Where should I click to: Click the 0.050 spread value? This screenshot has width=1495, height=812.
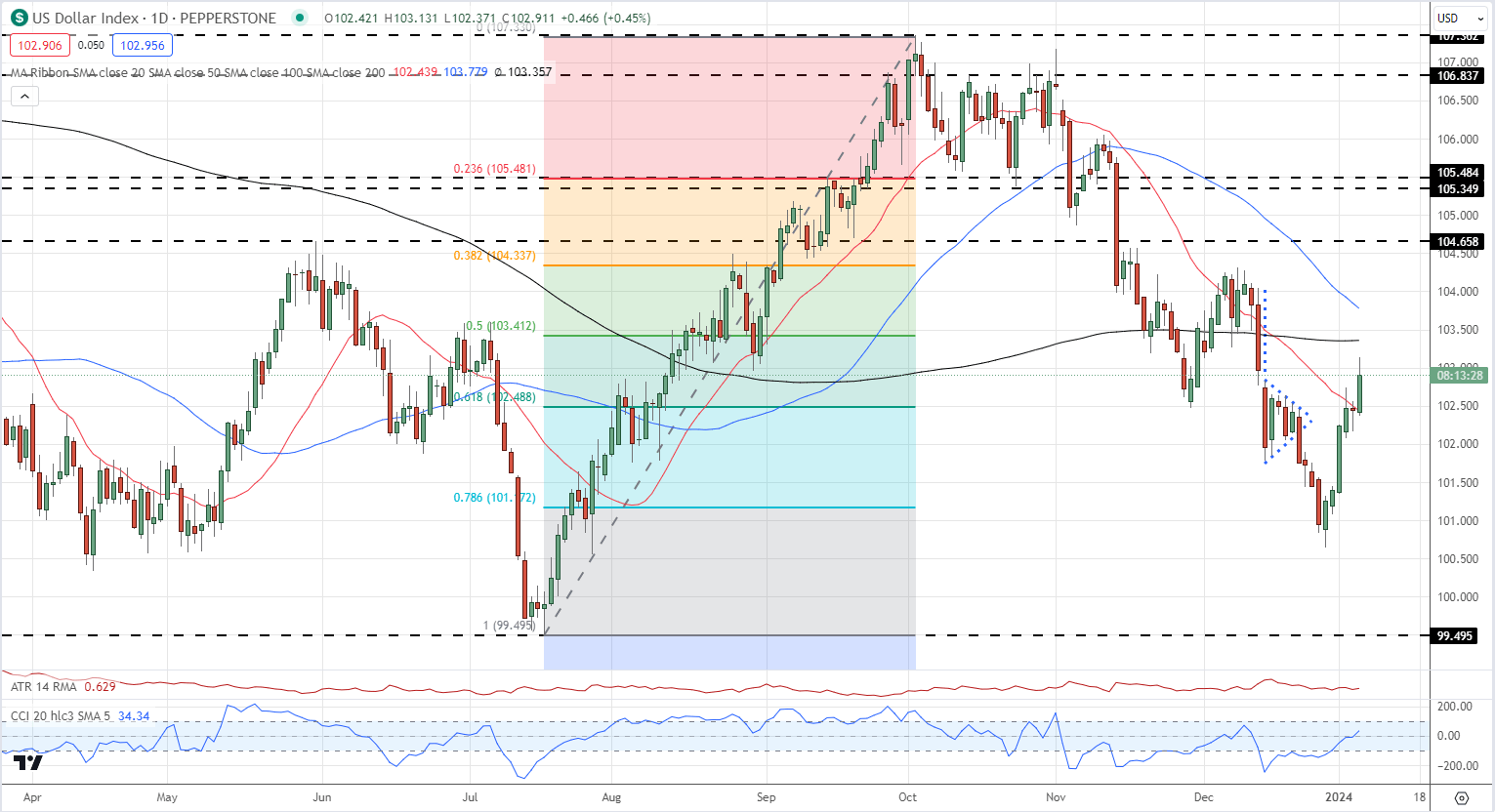pyautogui.click(x=91, y=45)
